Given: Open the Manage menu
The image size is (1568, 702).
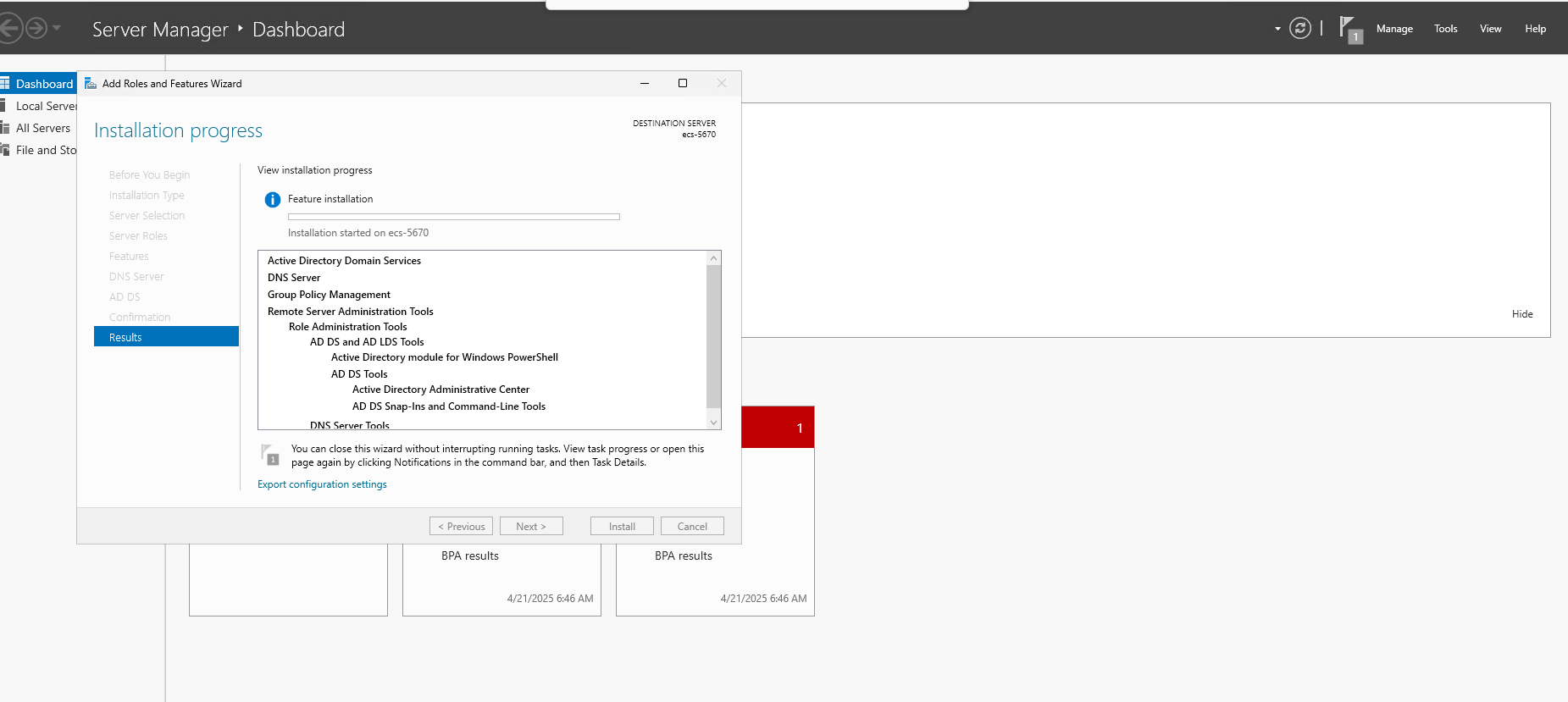Looking at the screenshot, I should pos(1393,29).
